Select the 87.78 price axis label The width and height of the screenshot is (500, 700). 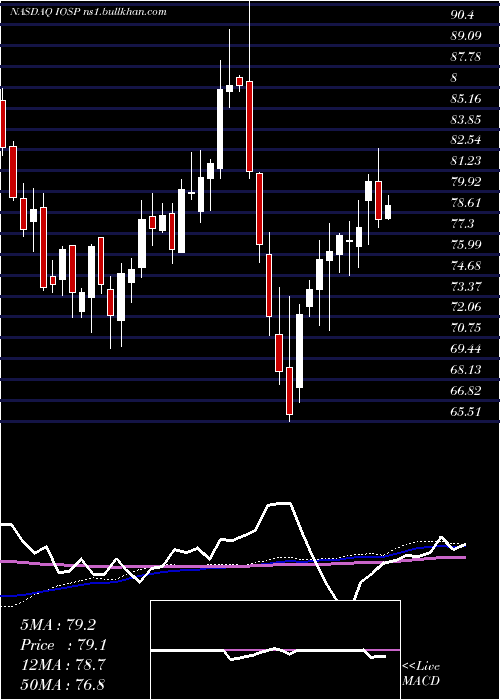point(466,56)
